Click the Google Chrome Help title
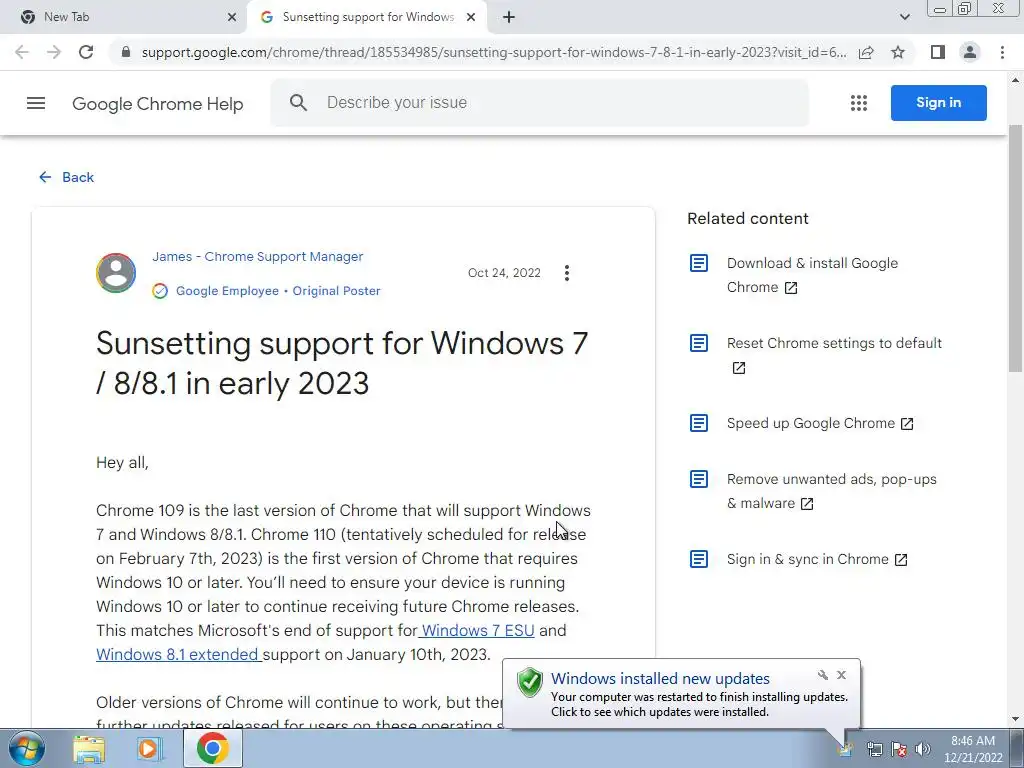 coord(157,104)
